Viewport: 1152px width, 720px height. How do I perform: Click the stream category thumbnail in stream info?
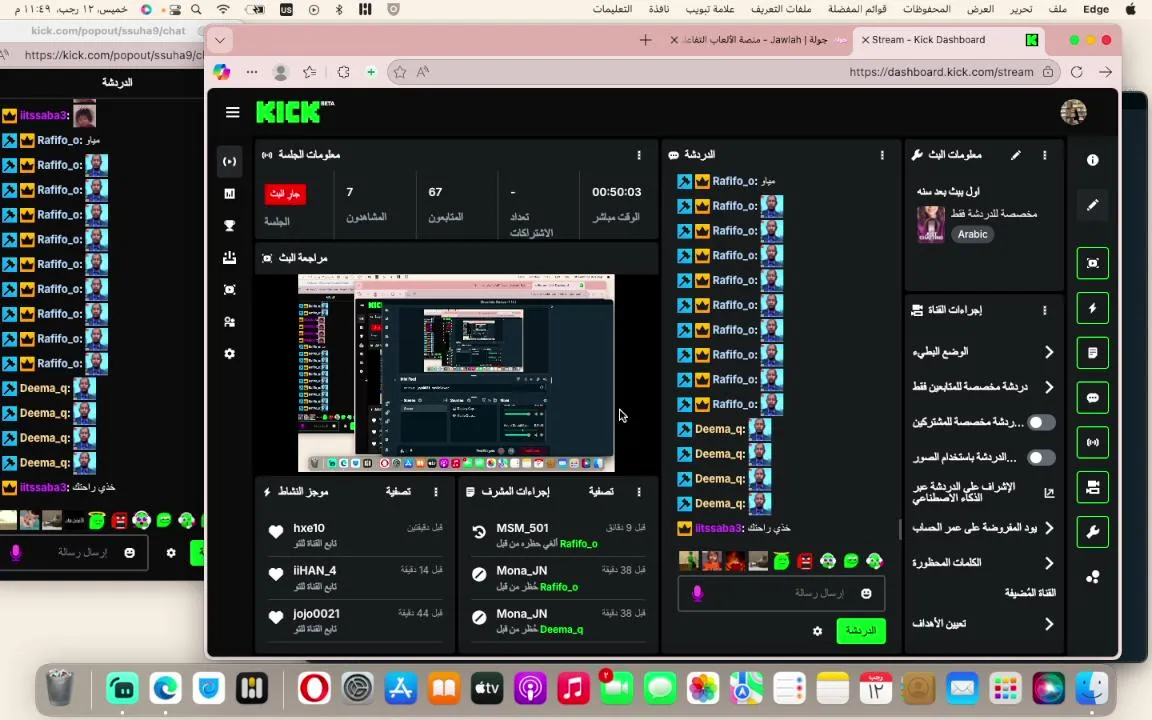[x=931, y=223]
